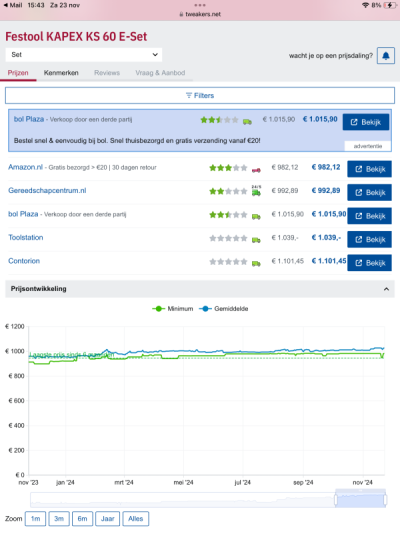Click the right handle of chart range selector
Viewport: 400px width, 534px height.
[x=385, y=500]
